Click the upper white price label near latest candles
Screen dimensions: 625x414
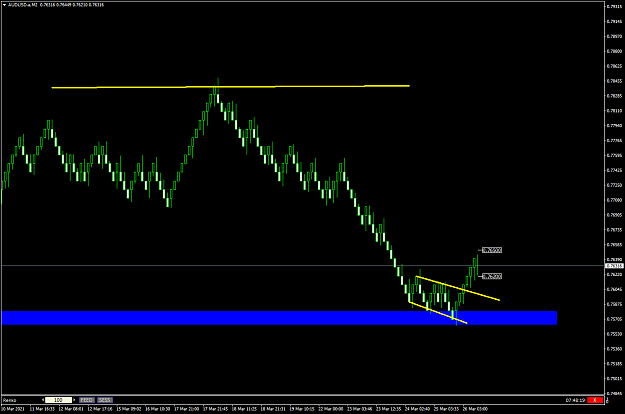[x=492, y=250]
